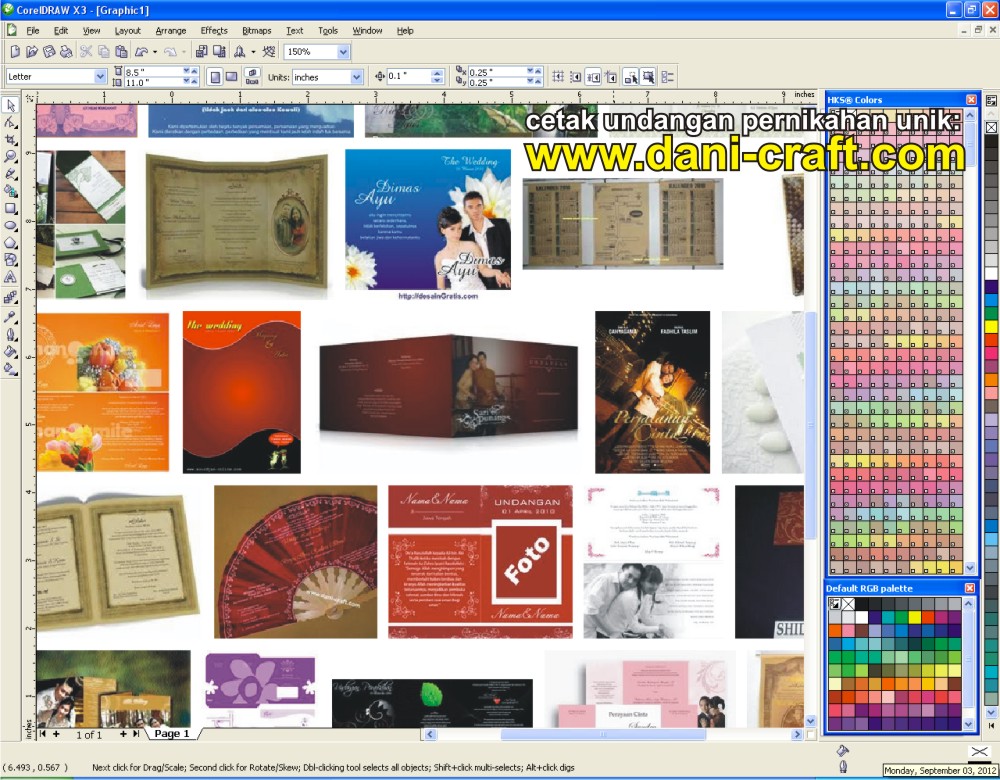
Task: Select the Rectangle tool
Action: coord(10,209)
